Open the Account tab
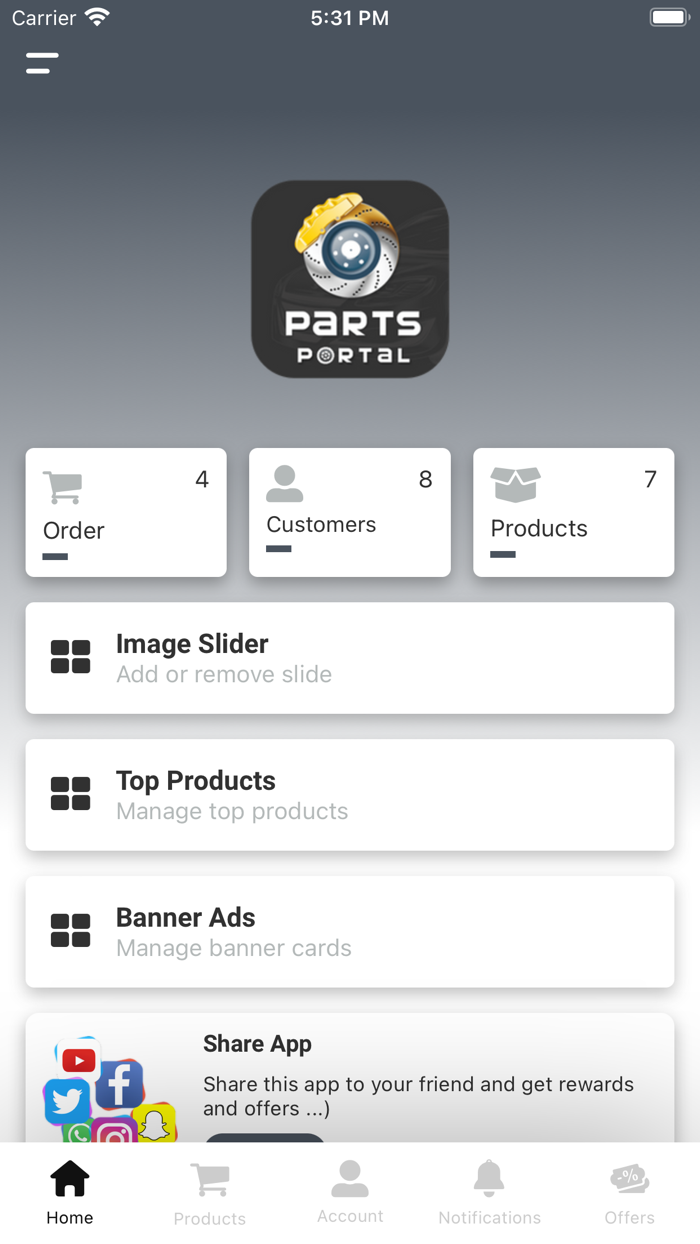Viewport: 700px width, 1244px height. coord(350,1190)
